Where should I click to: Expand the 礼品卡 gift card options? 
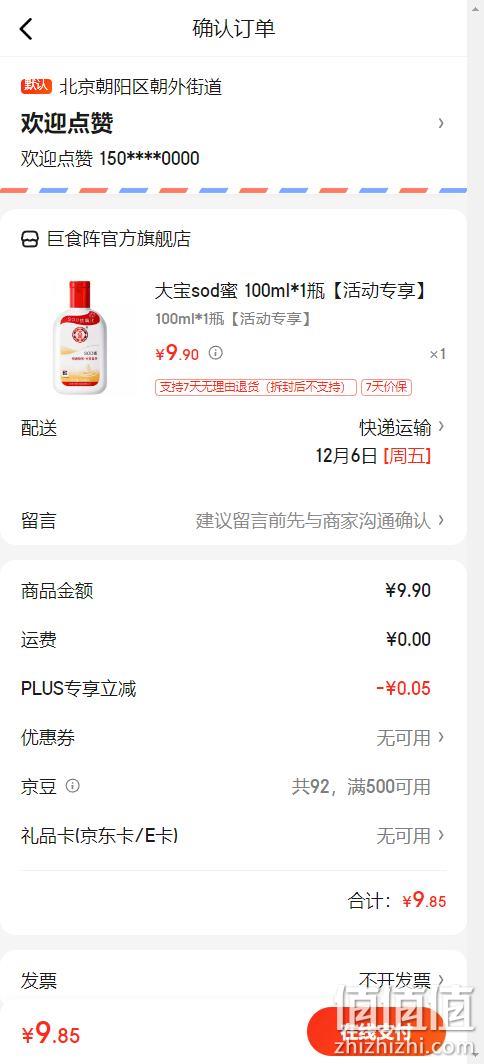pos(234,835)
